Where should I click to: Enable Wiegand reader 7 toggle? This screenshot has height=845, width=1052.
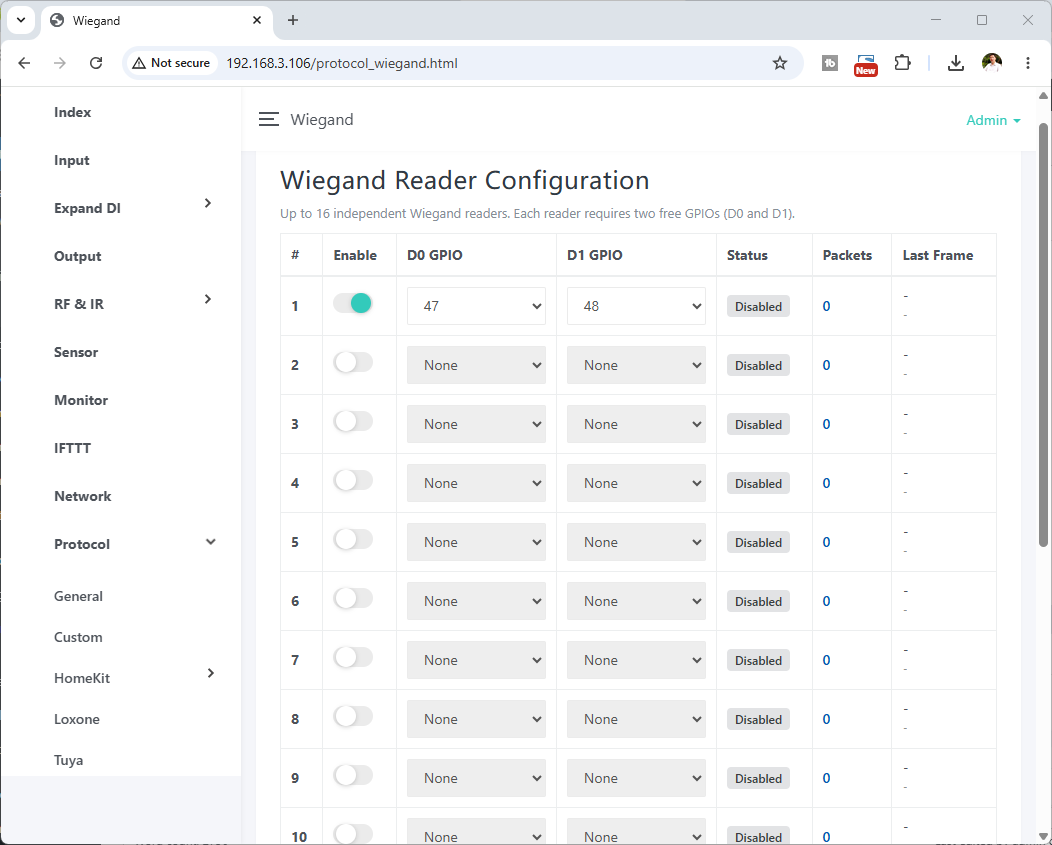[x=353, y=658]
